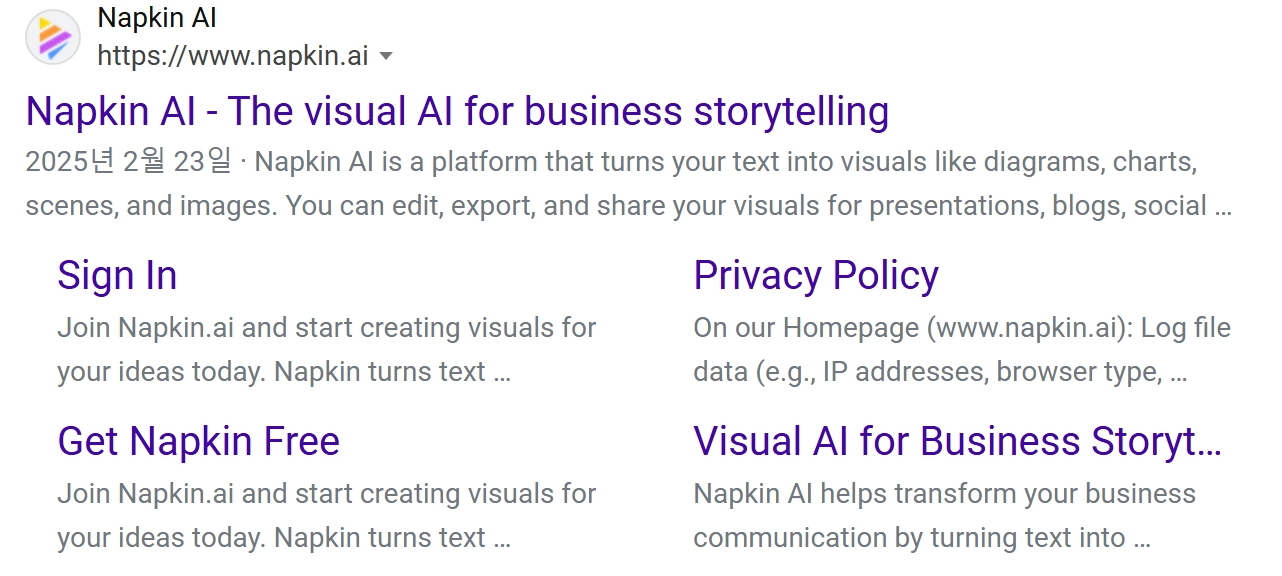Image resolution: width=1282 pixels, height=576 pixels.
Task: Select the Get Napkin Free sitelink
Action: tap(199, 441)
